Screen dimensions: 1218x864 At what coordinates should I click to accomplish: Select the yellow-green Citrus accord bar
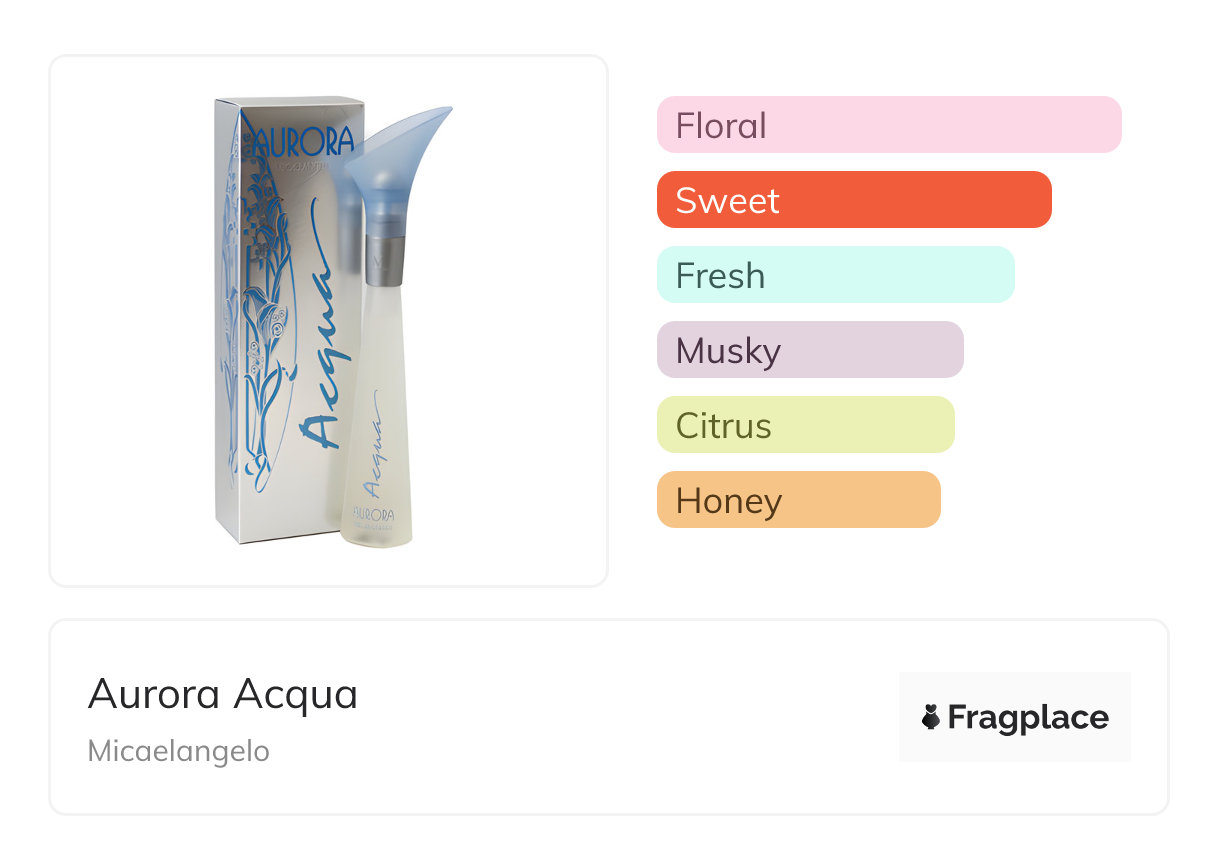pyautogui.click(x=805, y=425)
